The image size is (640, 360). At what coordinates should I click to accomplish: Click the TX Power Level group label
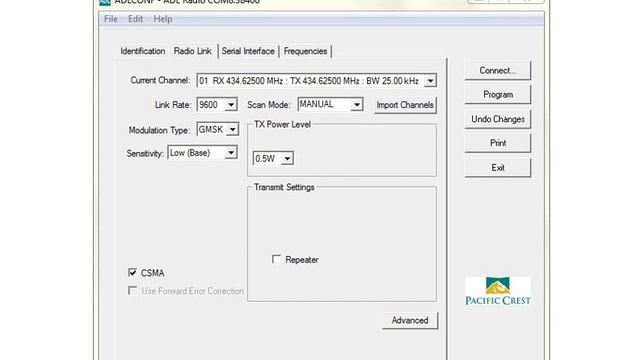tap(282, 124)
